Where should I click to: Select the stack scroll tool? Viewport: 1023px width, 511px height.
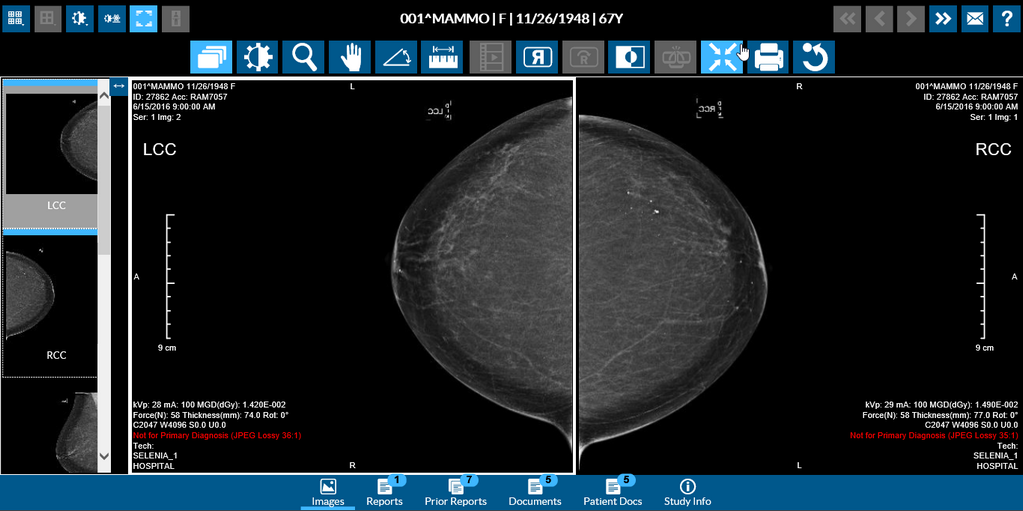(x=211, y=58)
